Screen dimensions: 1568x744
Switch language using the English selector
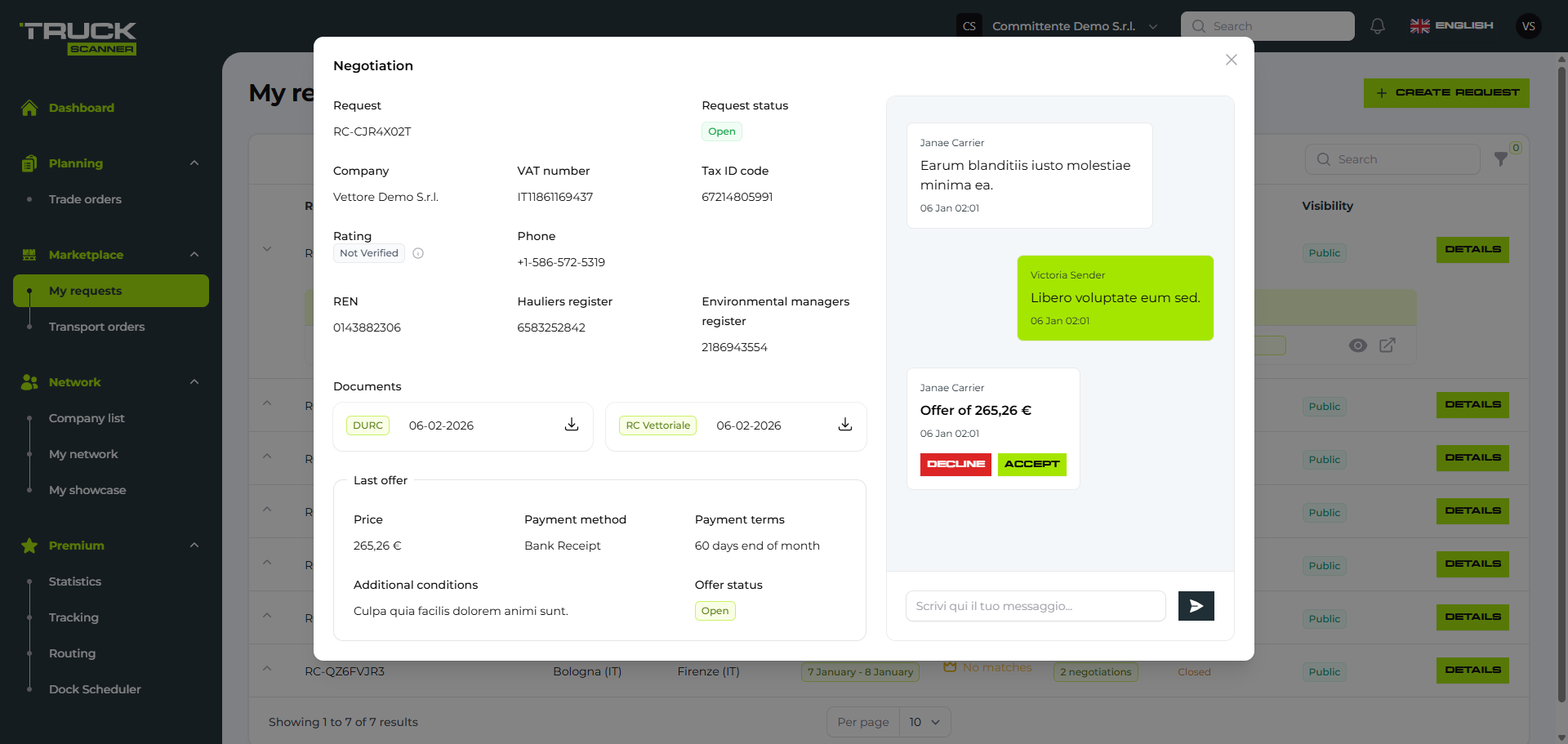pyautogui.click(x=1452, y=26)
